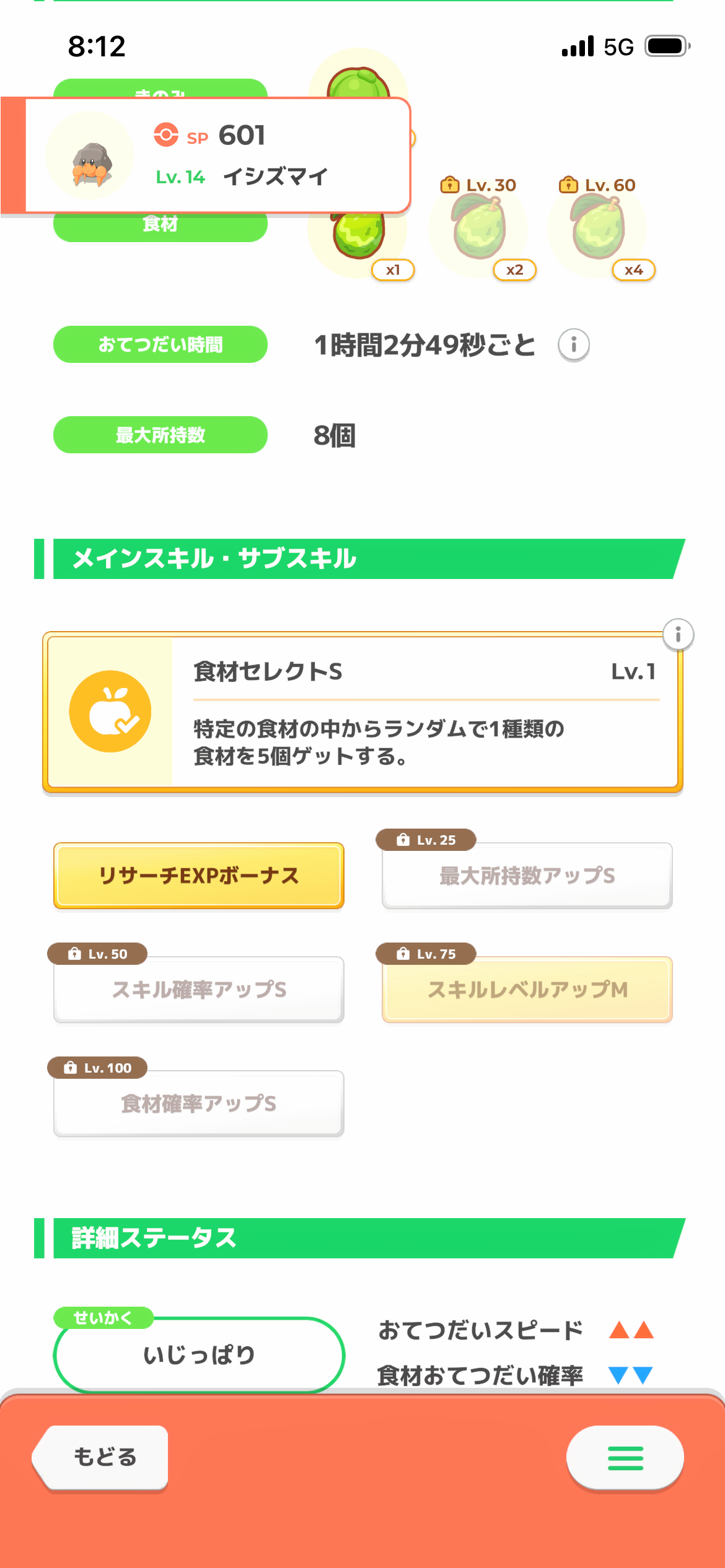Select the リサーチEXPボーナス sub skill
The image size is (725, 1568).
click(x=199, y=876)
